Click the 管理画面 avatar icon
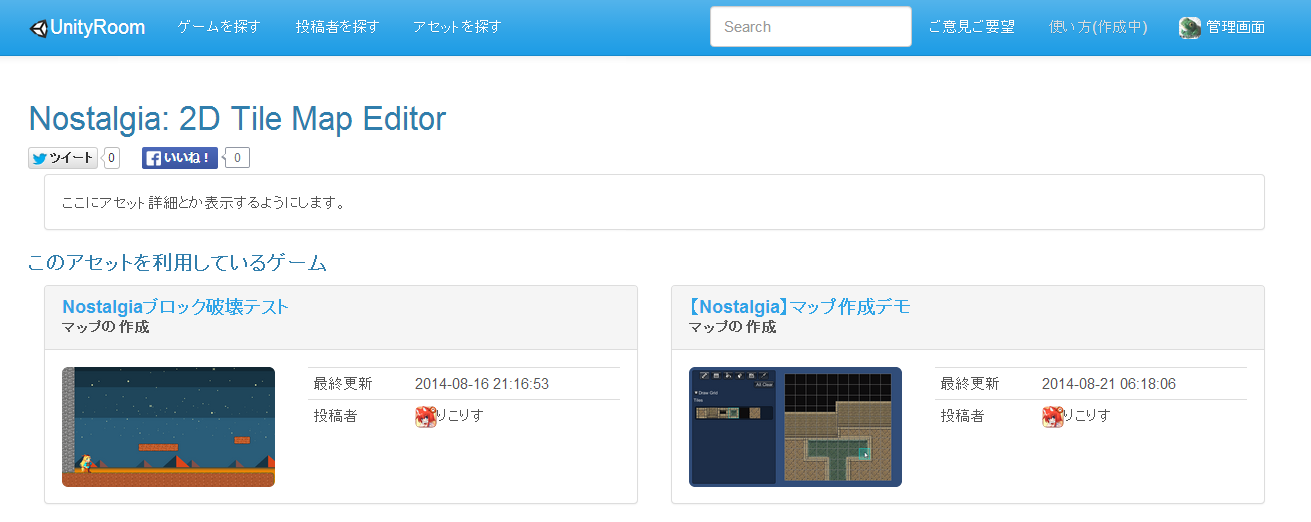 point(1190,28)
